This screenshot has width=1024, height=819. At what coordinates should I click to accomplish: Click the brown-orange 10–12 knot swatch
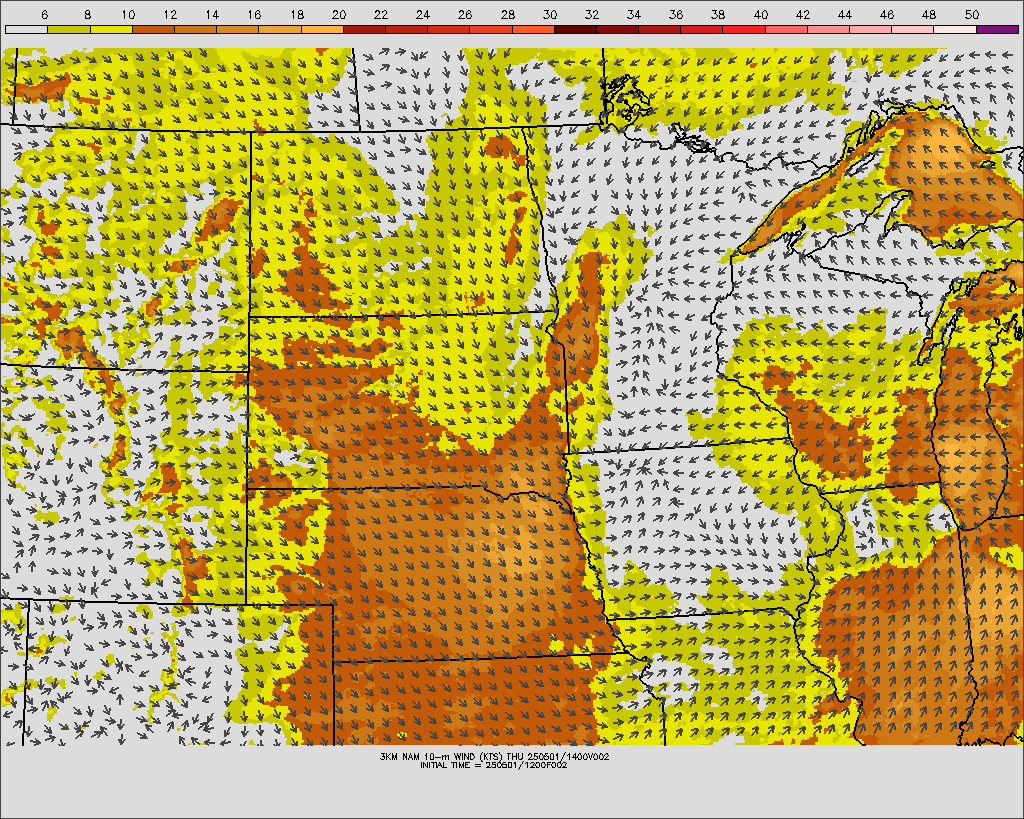(153, 29)
